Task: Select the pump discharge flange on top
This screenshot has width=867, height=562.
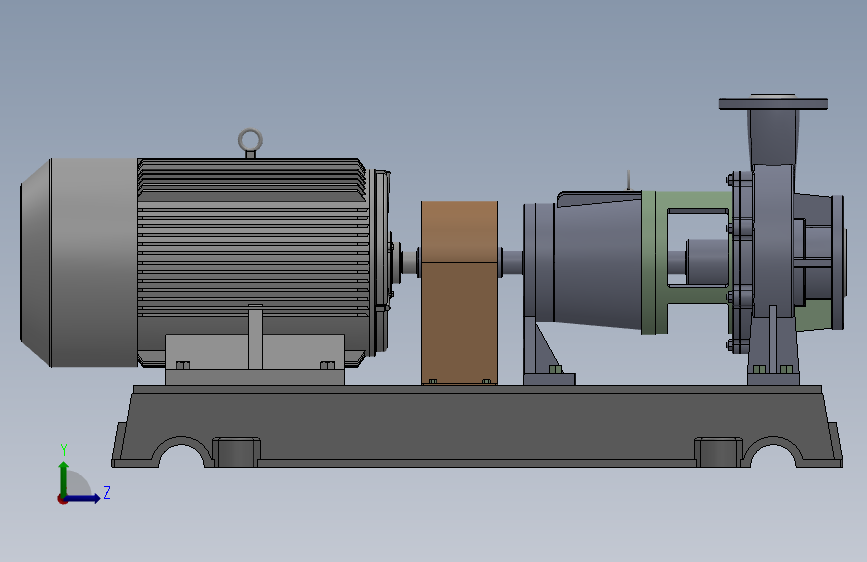Action: (x=773, y=103)
